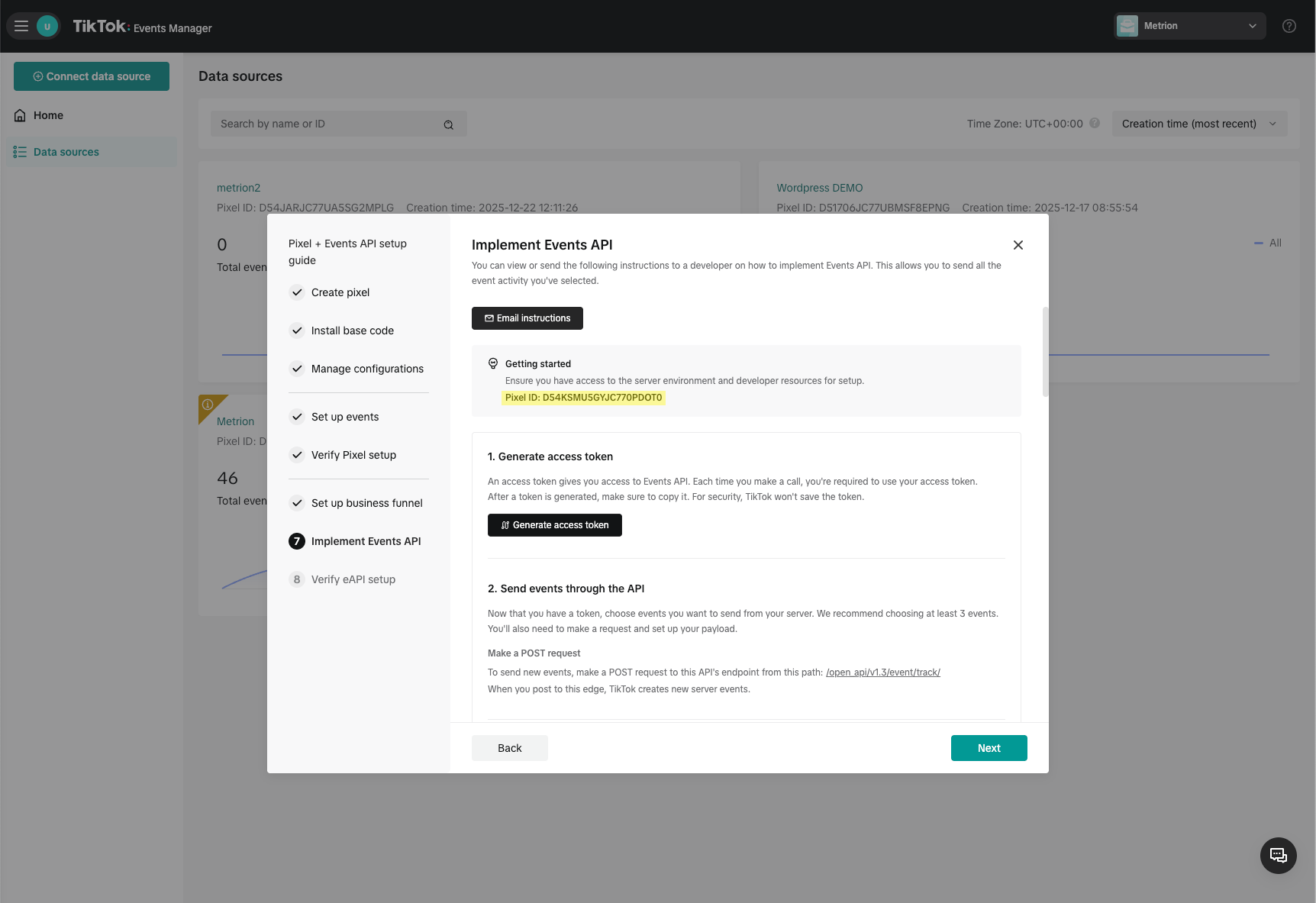Click the Getting started lightbulb icon
Screen dimensions: 1316x903
click(493, 363)
